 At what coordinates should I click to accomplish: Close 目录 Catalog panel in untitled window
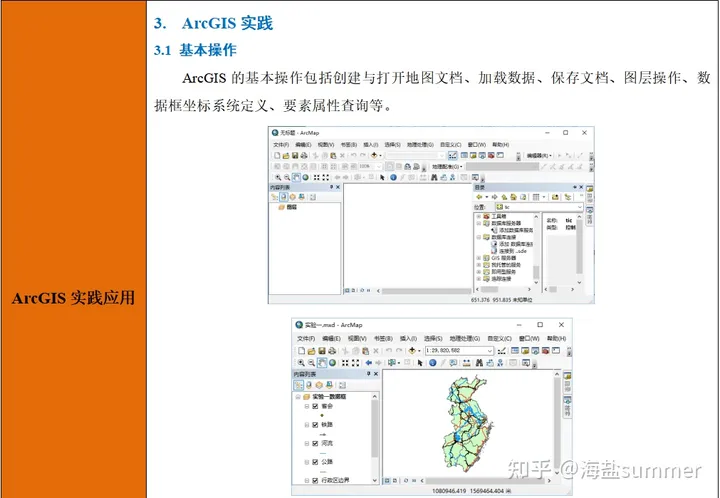tap(581, 187)
